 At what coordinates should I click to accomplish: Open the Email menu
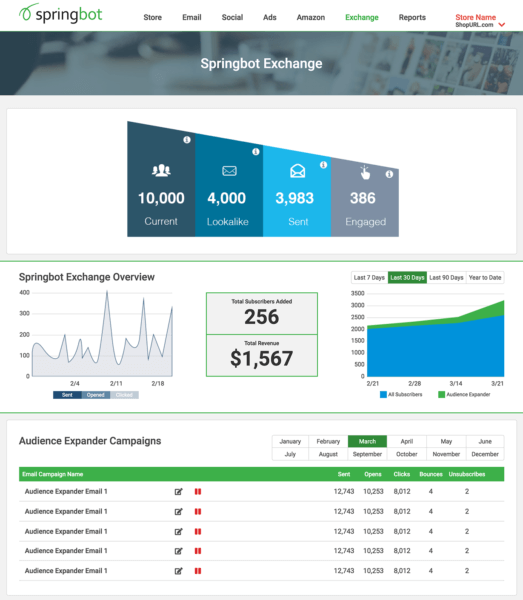(x=192, y=17)
